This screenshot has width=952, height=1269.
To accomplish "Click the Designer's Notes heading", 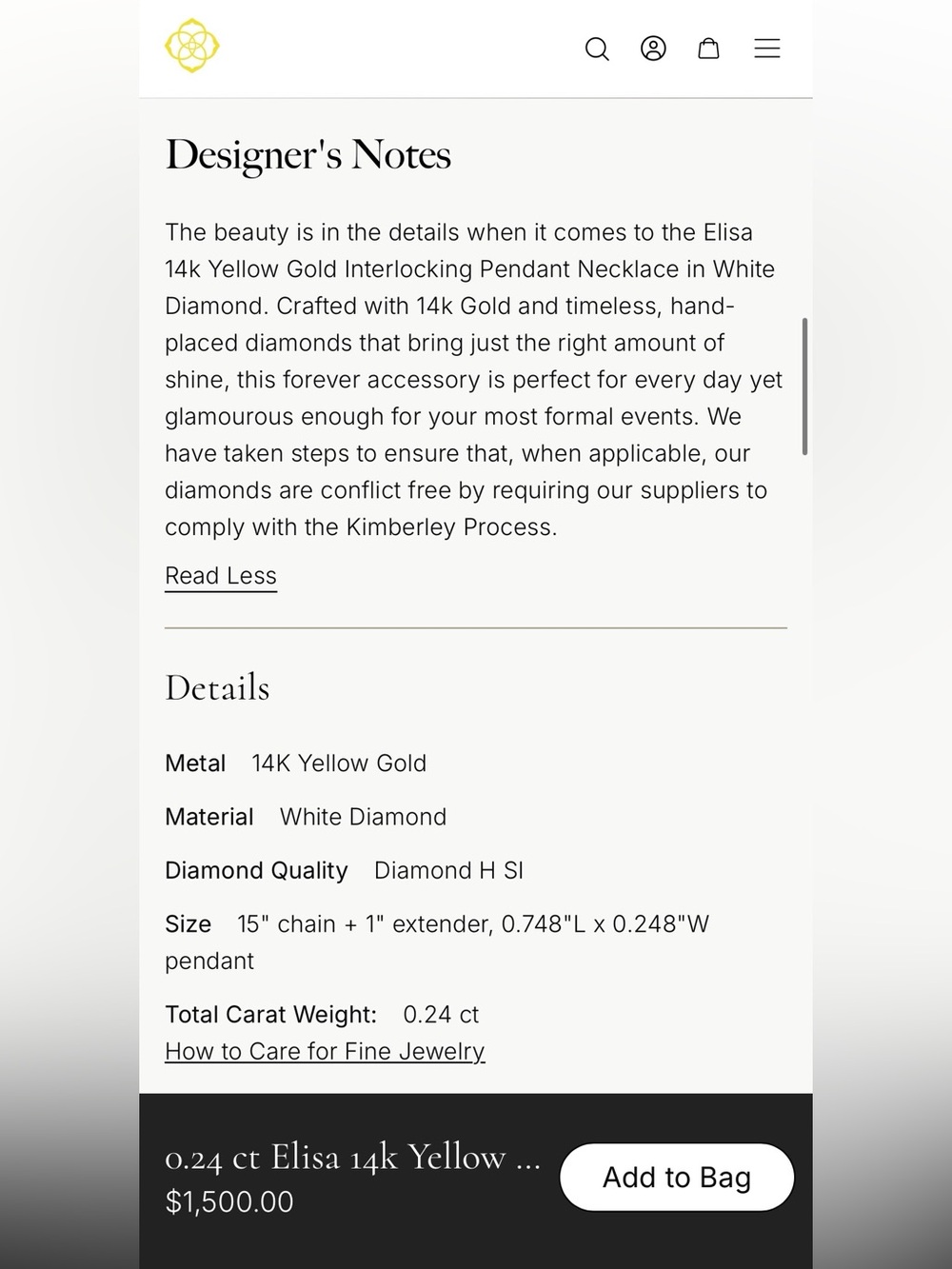I will (308, 154).
